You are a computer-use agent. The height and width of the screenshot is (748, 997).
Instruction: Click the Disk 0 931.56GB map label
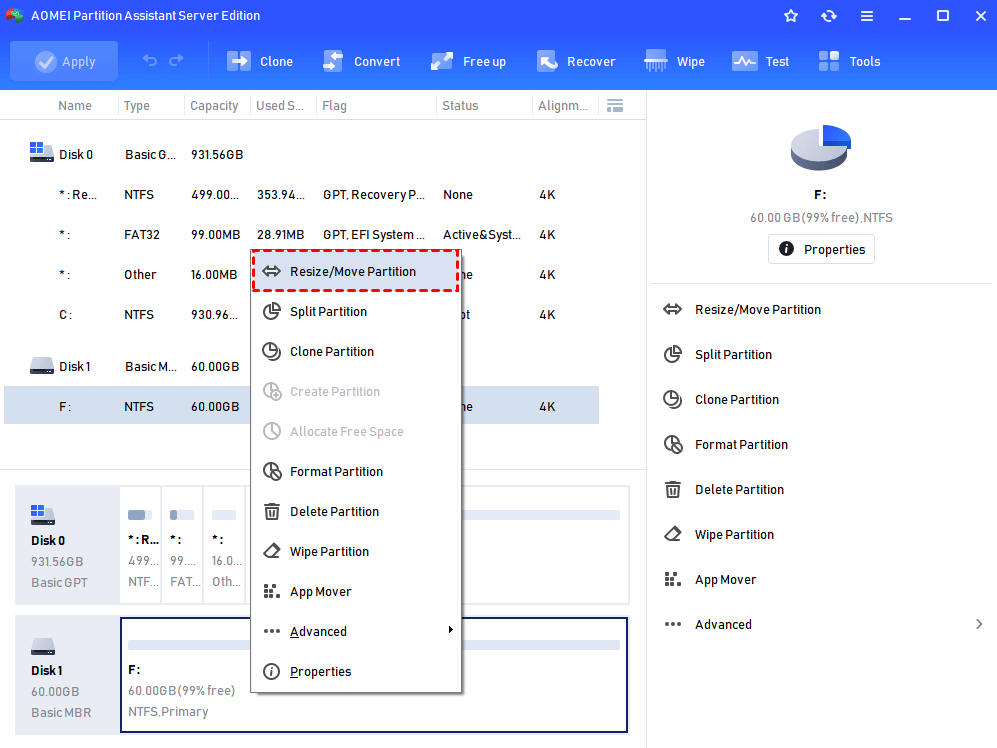(67, 544)
